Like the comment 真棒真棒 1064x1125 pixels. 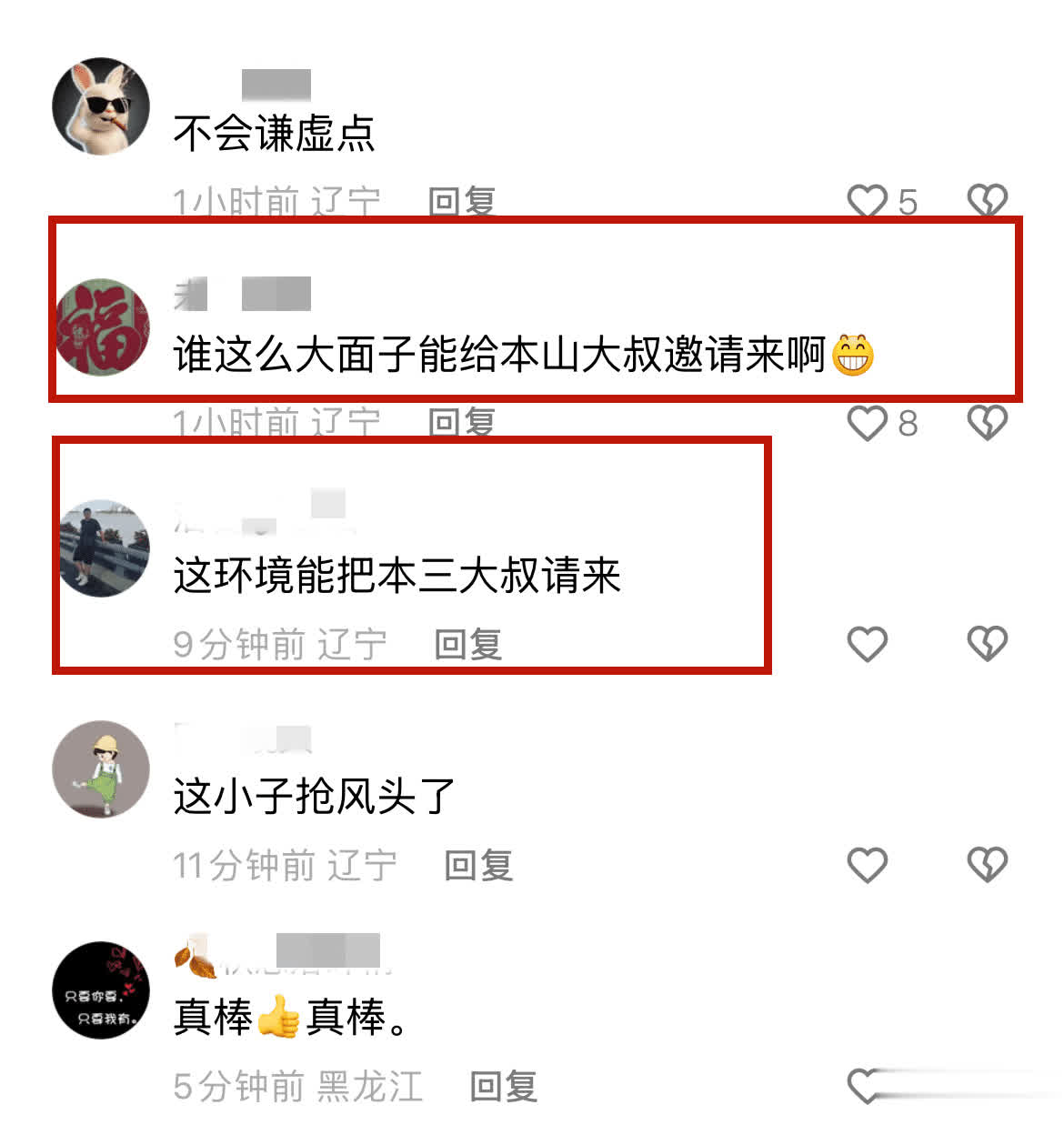[x=867, y=1085]
